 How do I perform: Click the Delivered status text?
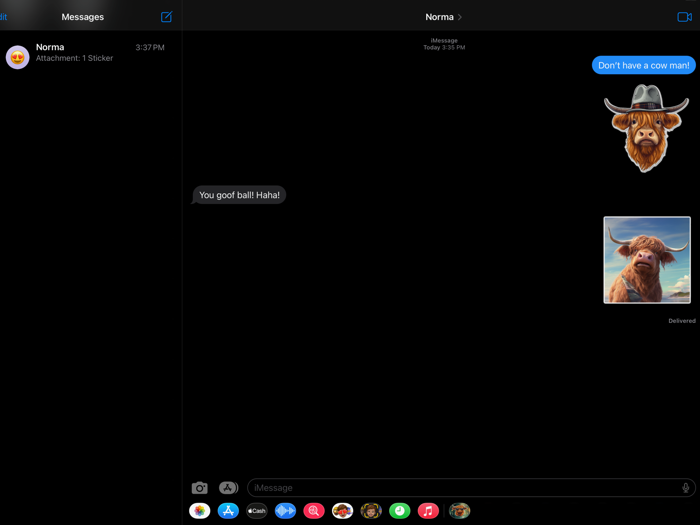pos(682,321)
